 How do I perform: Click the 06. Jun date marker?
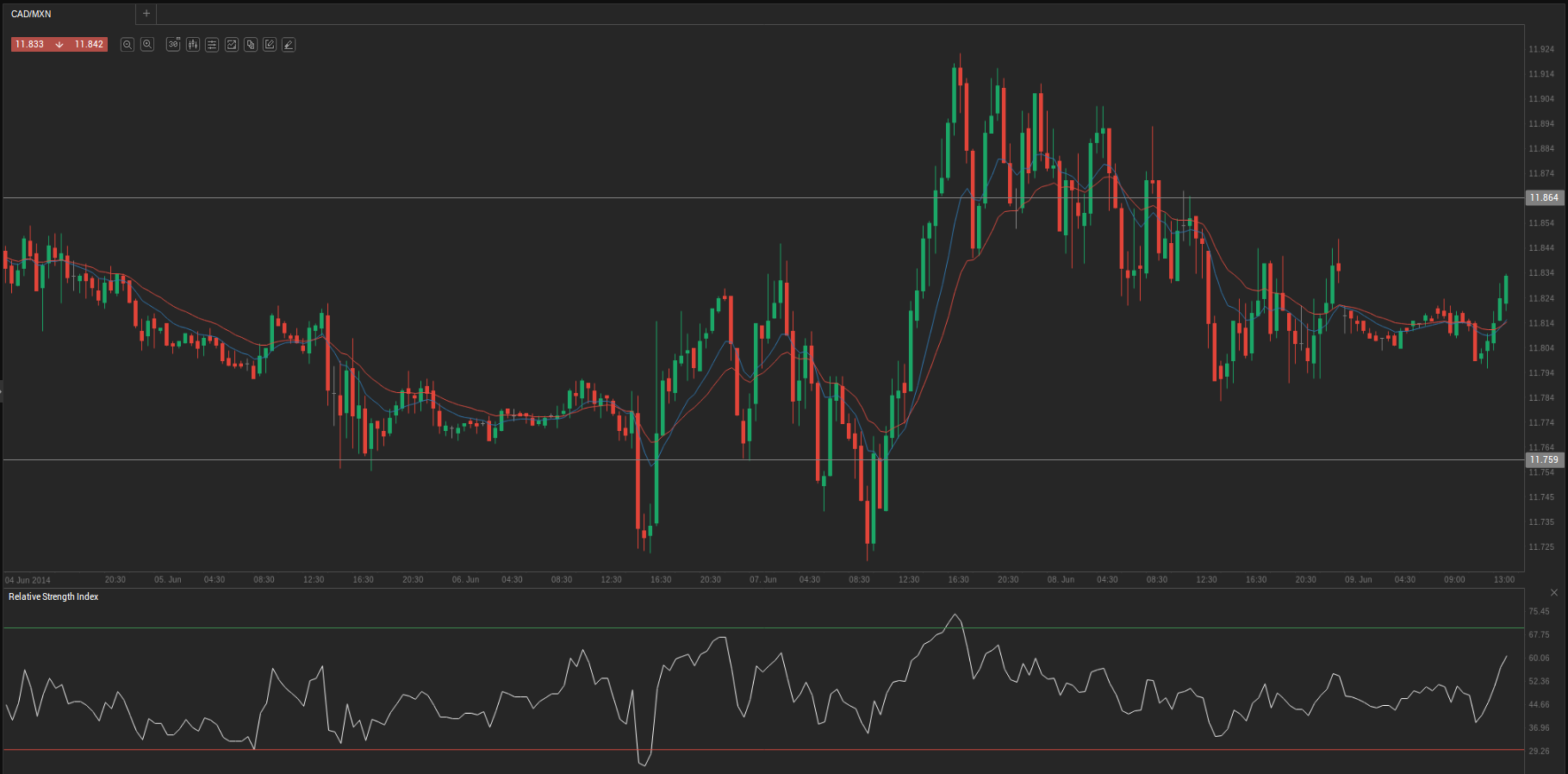[x=465, y=579]
